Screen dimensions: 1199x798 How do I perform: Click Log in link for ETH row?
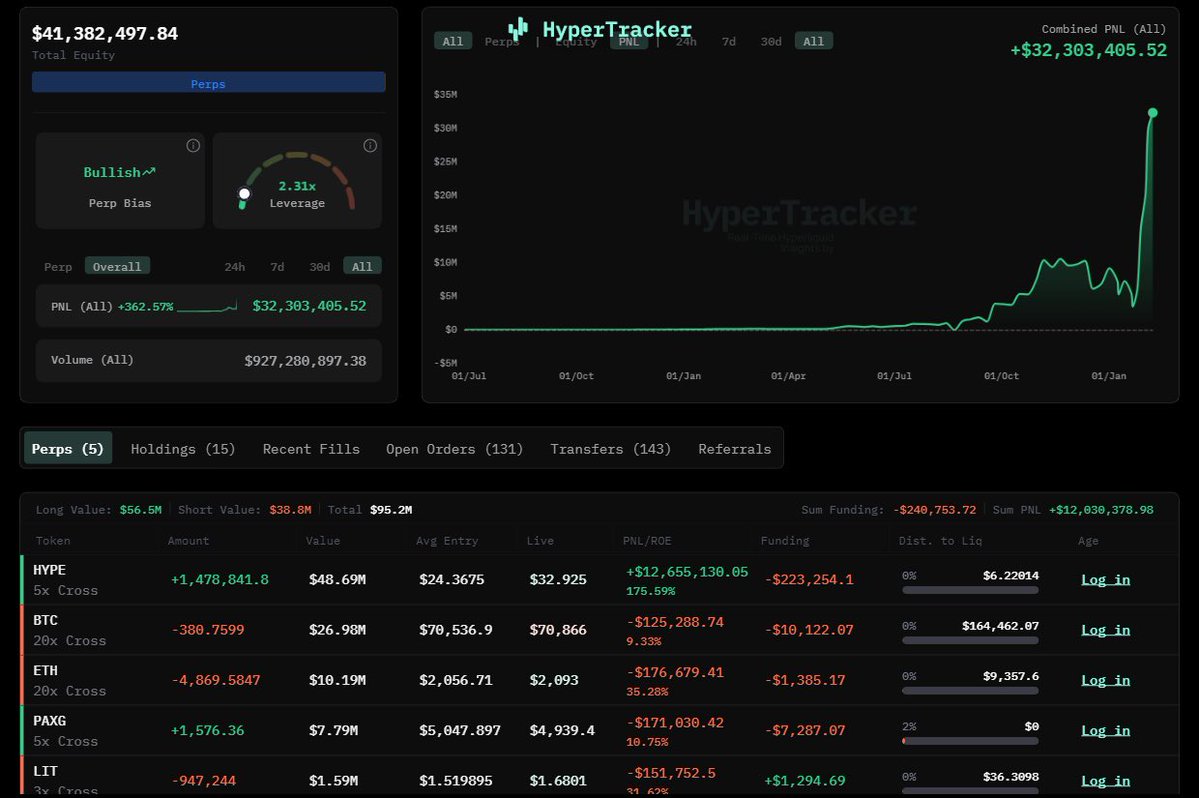1105,680
